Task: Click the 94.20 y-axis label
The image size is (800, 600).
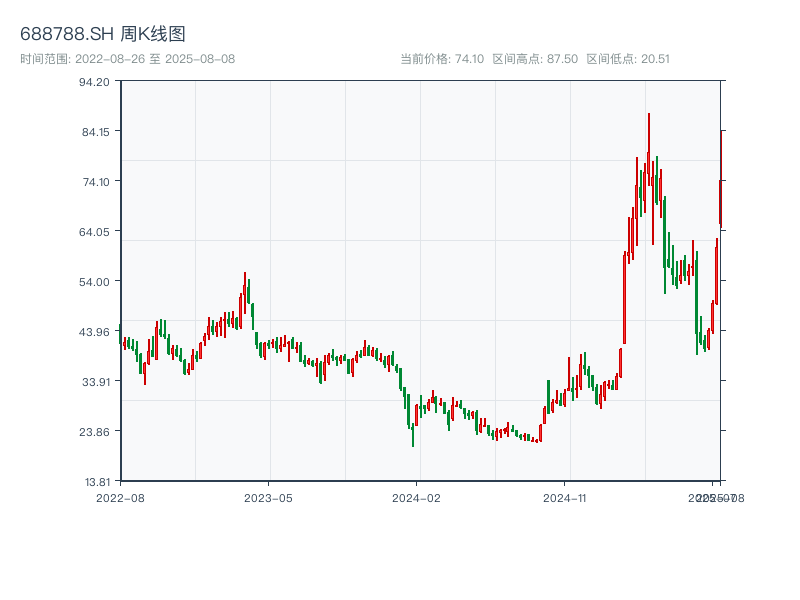Action: pos(94,81)
